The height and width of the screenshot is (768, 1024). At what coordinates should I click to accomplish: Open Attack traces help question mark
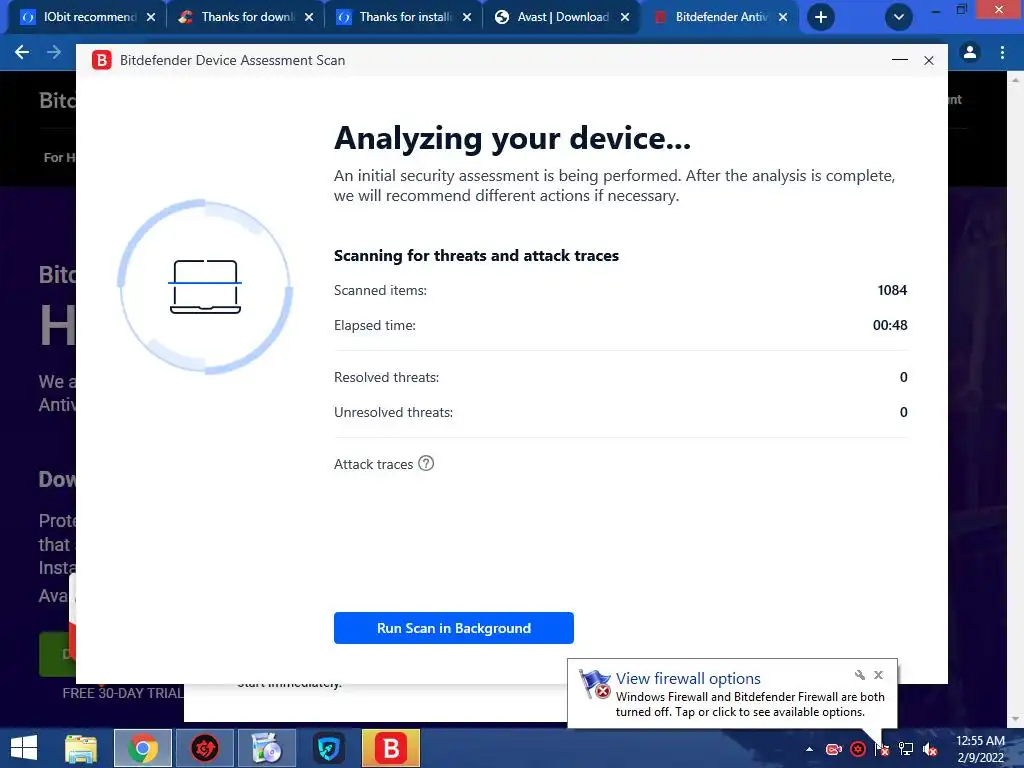pyautogui.click(x=426, y=463)
